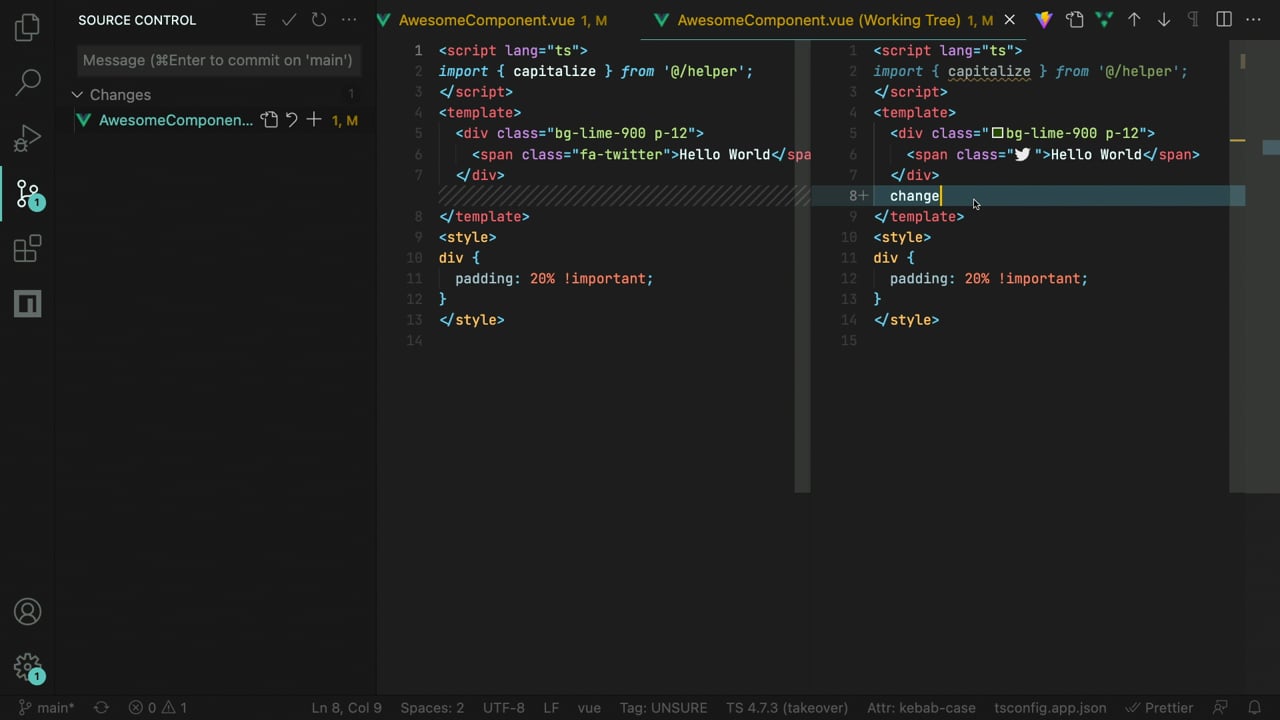Open the Extensions view
The image size is (1280, 720).
point(27,248)
